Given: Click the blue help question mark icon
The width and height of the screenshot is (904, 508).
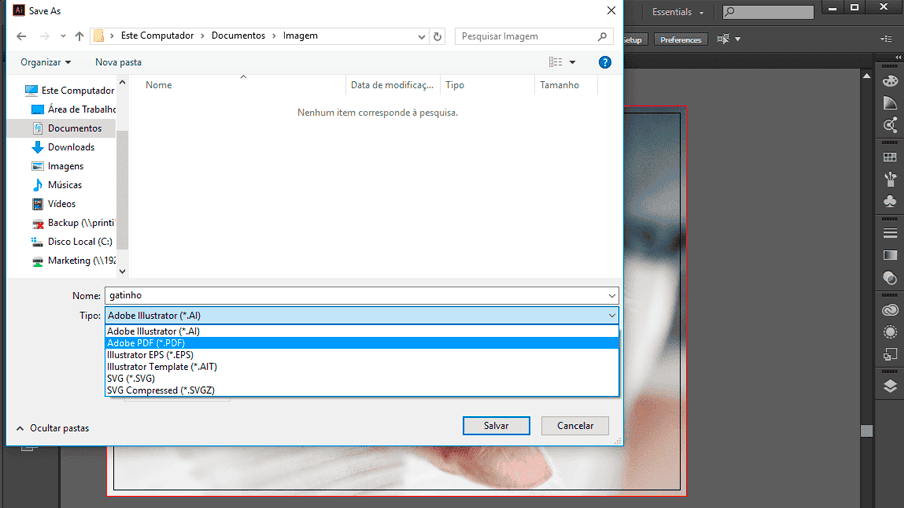Looking at the screenshot, I should tap(605, 62).
